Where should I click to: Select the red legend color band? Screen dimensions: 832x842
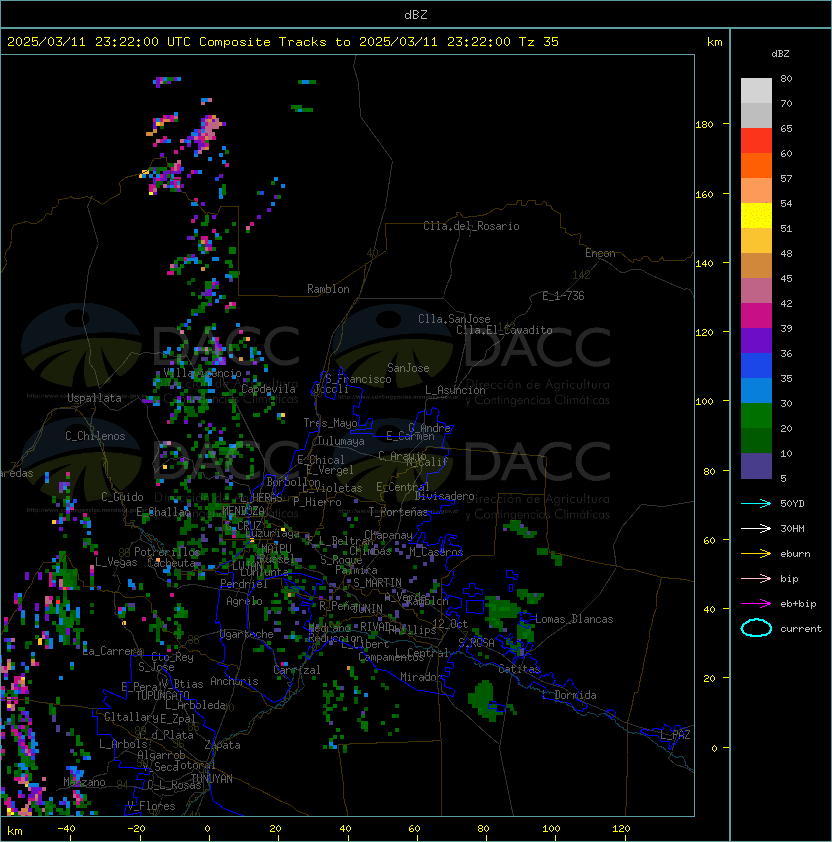point(756,140)
